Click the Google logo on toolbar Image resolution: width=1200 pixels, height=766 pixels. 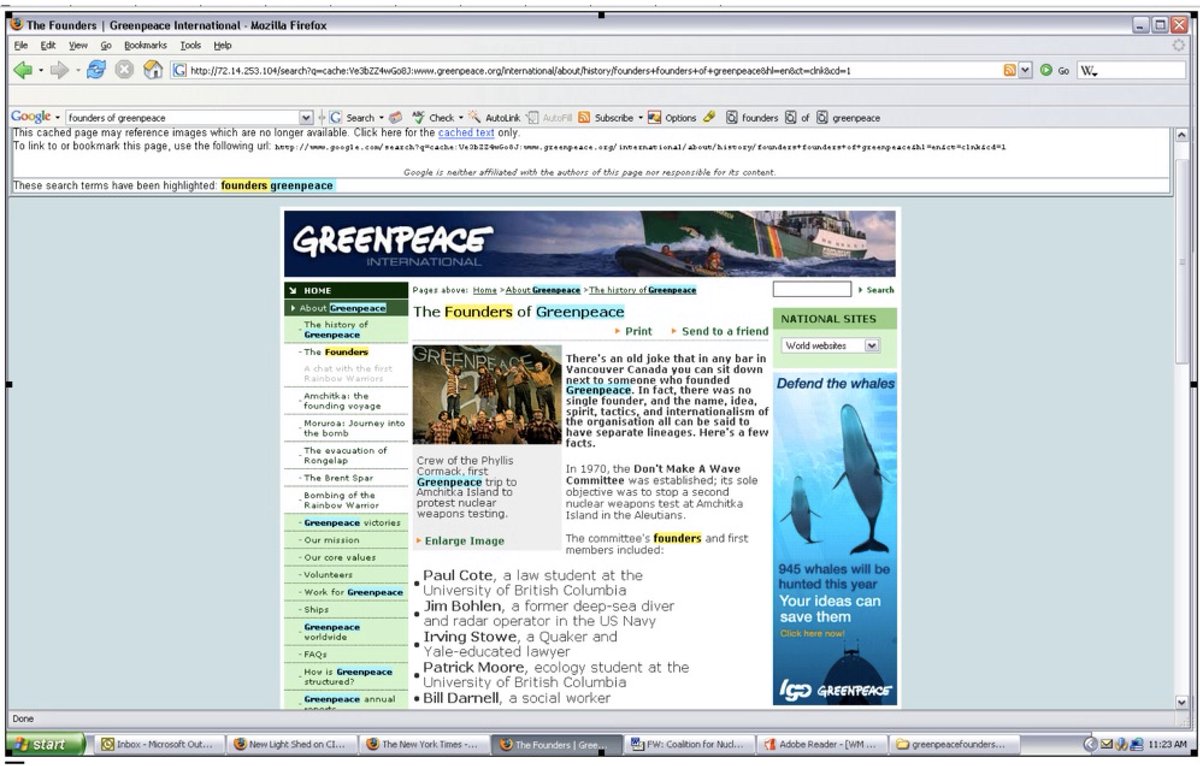(x=31, y=117)
